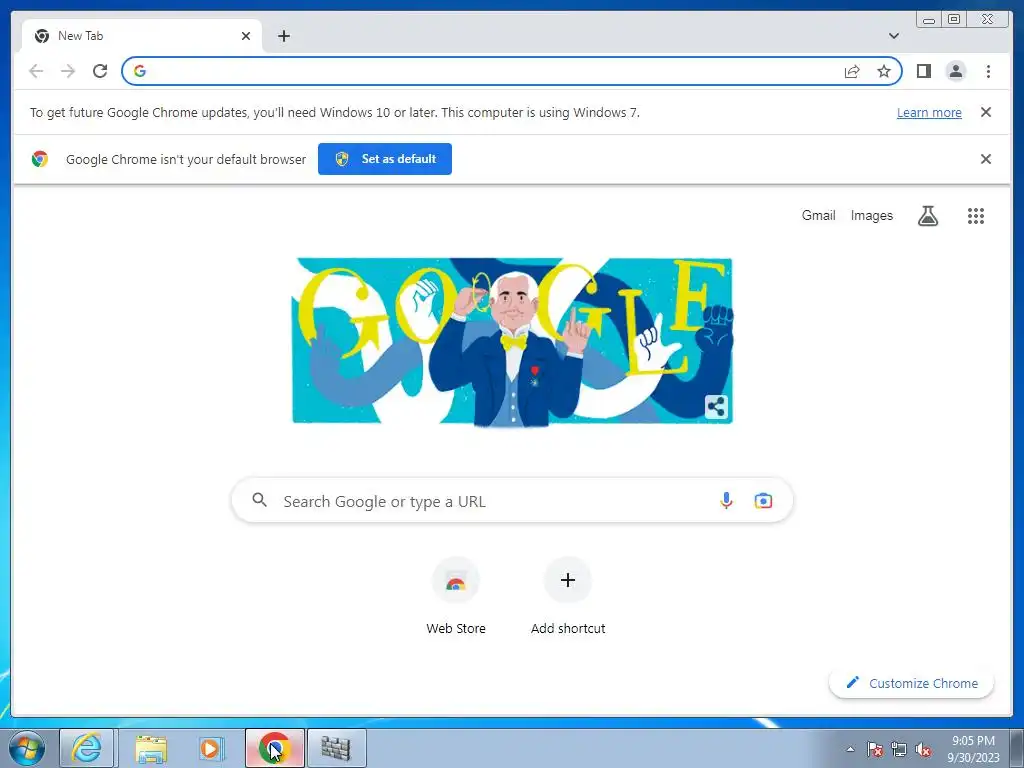The width and height of the screenshot is (1024, 768).
Task: Start voice search with microphone
Action: tap(726, 501)
